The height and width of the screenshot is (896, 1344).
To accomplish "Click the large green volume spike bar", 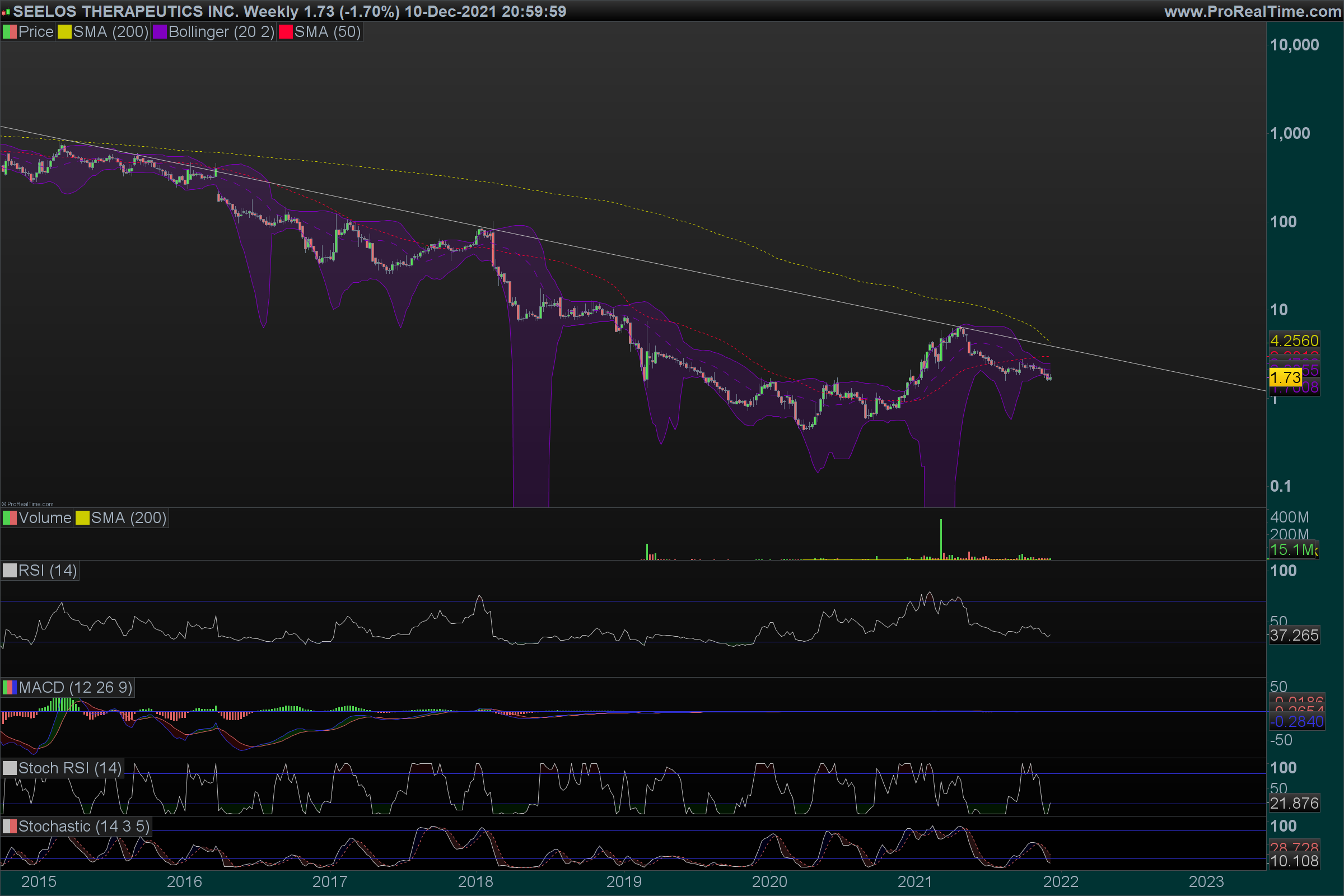I will pyautogui.click(x=941, y=539).
